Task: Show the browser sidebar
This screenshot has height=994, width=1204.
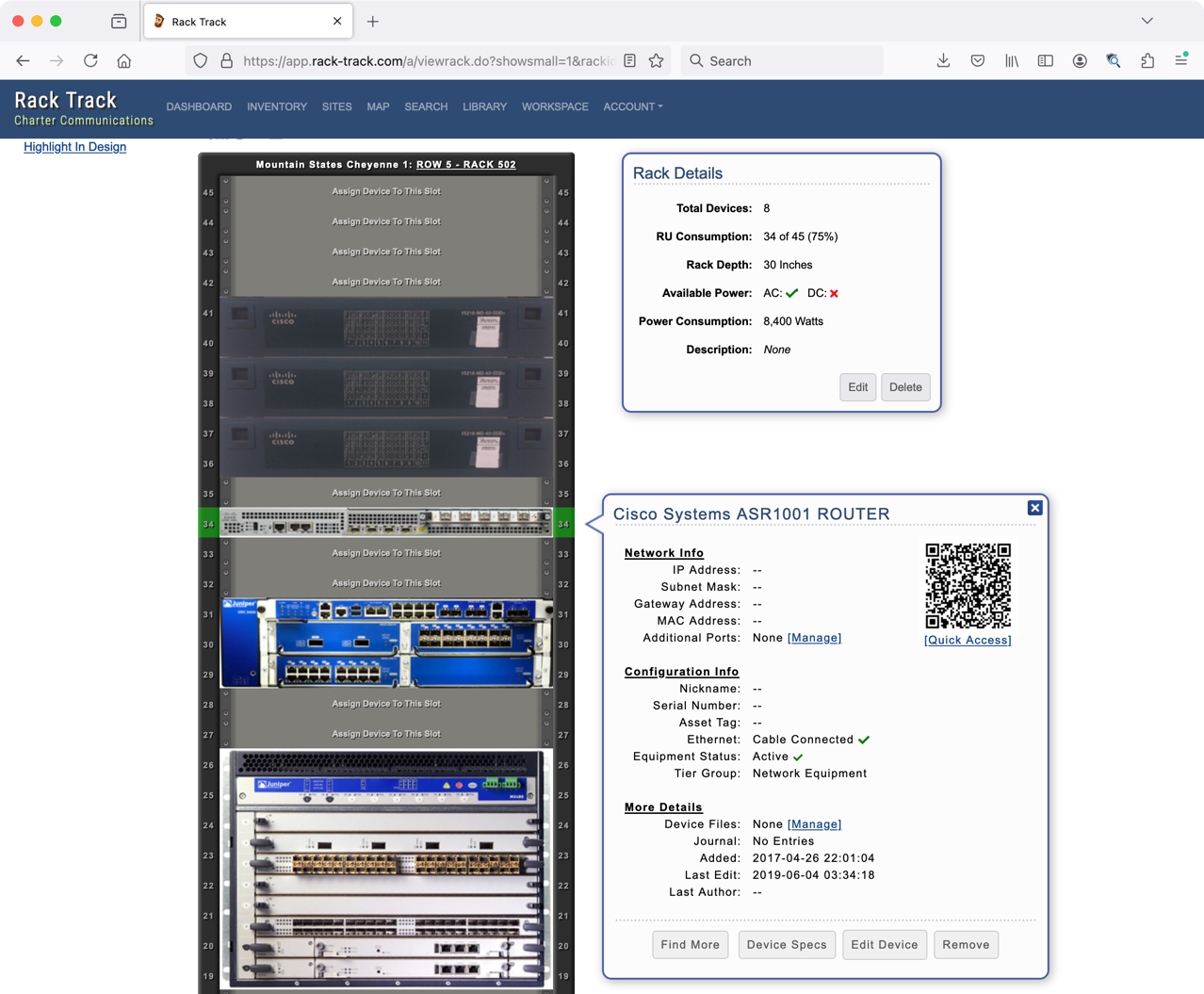Action: (x=1046, y=60)
